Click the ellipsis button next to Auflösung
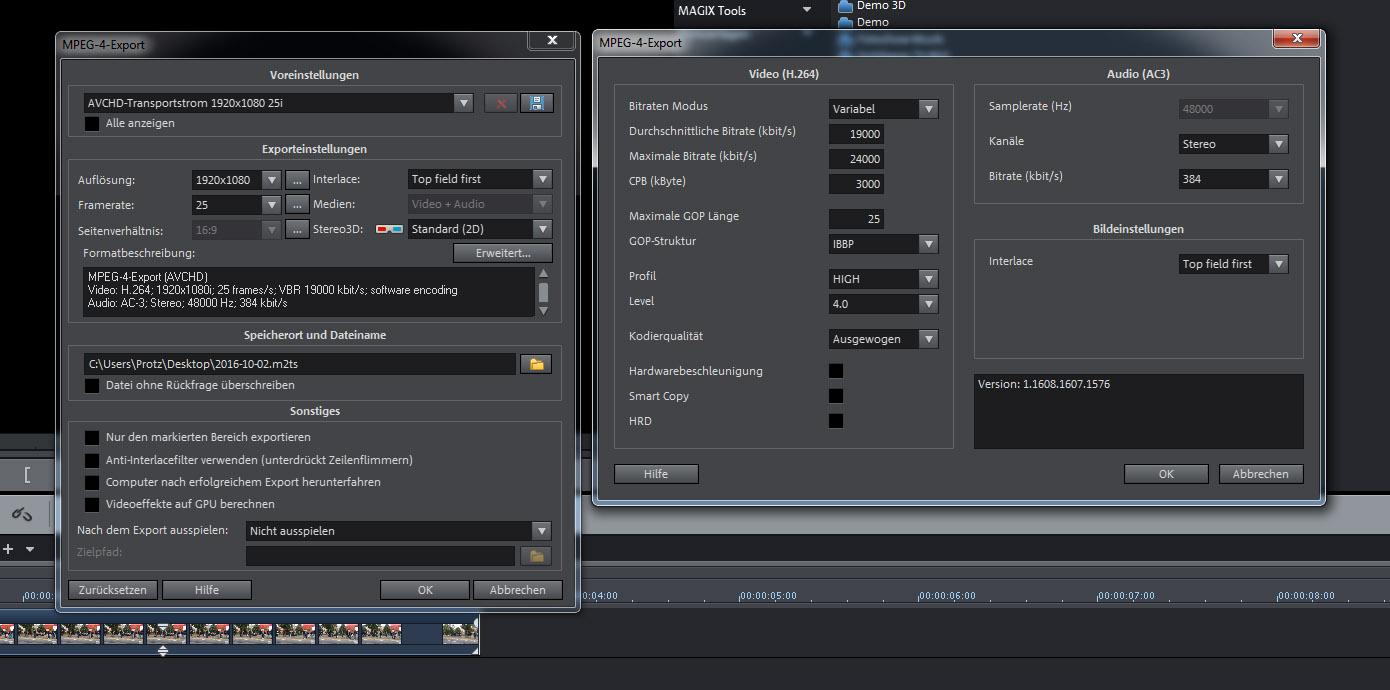This screenshot has width=1390, height=690. 297,180
